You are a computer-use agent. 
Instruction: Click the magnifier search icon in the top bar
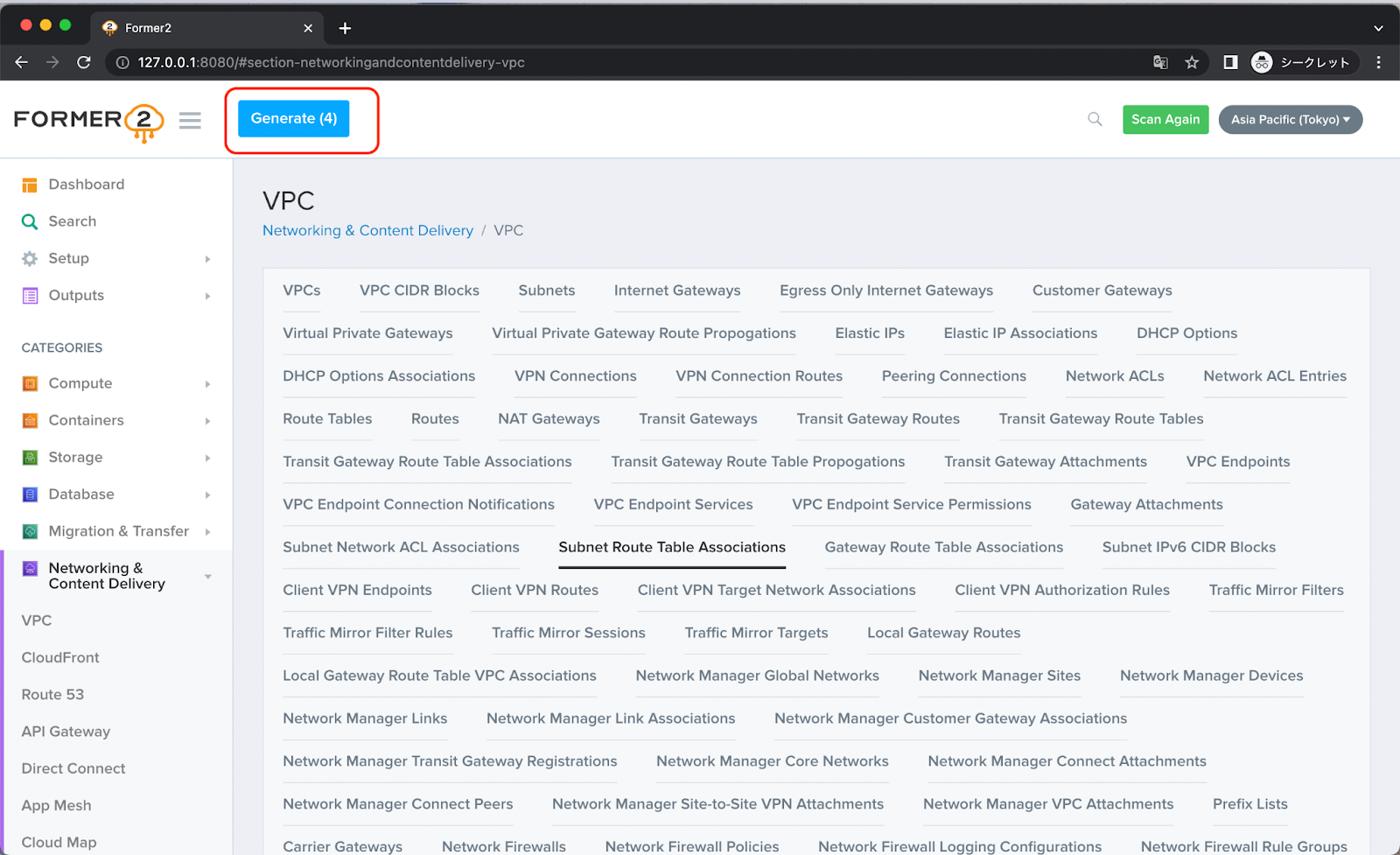coord(1094,119)
